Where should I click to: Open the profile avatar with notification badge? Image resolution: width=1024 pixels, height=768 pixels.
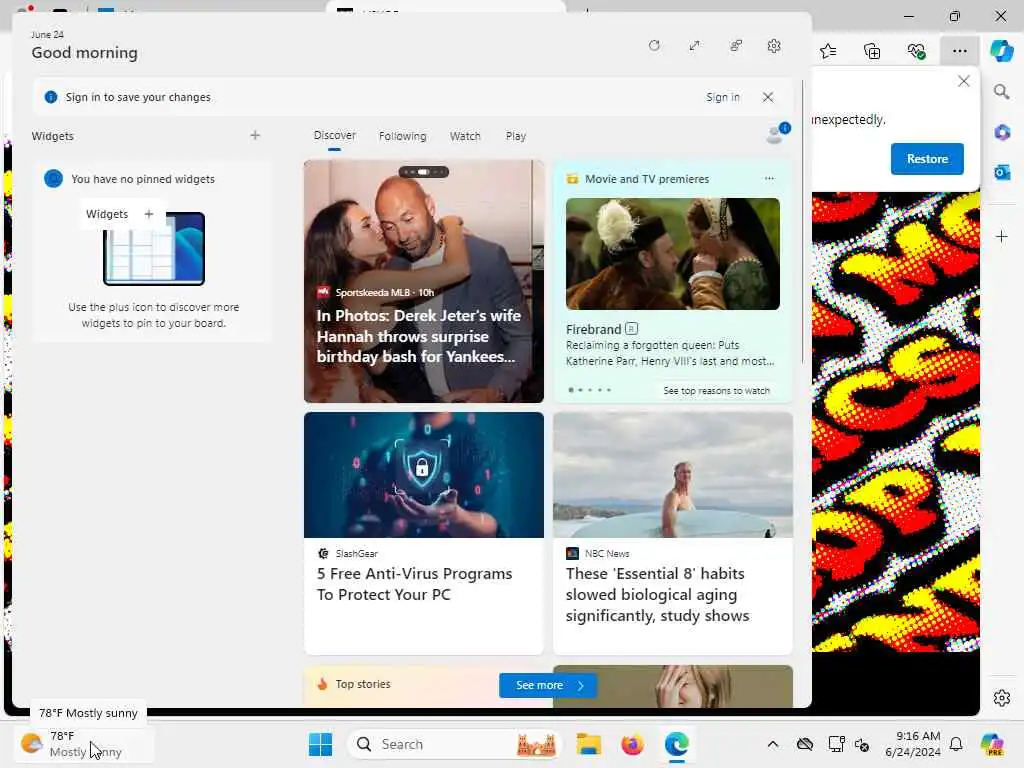777,133
